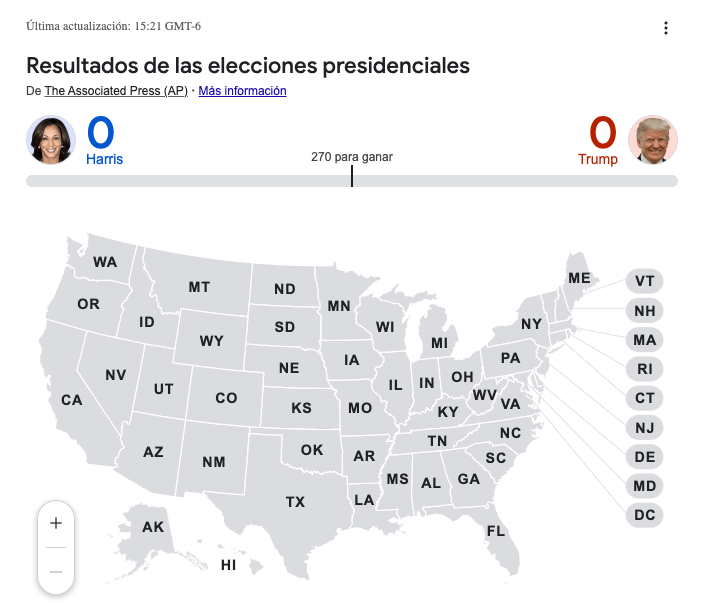Select the DC pill button
The height and width of the screenshot is (603, 725).
[x=644, y=516]
